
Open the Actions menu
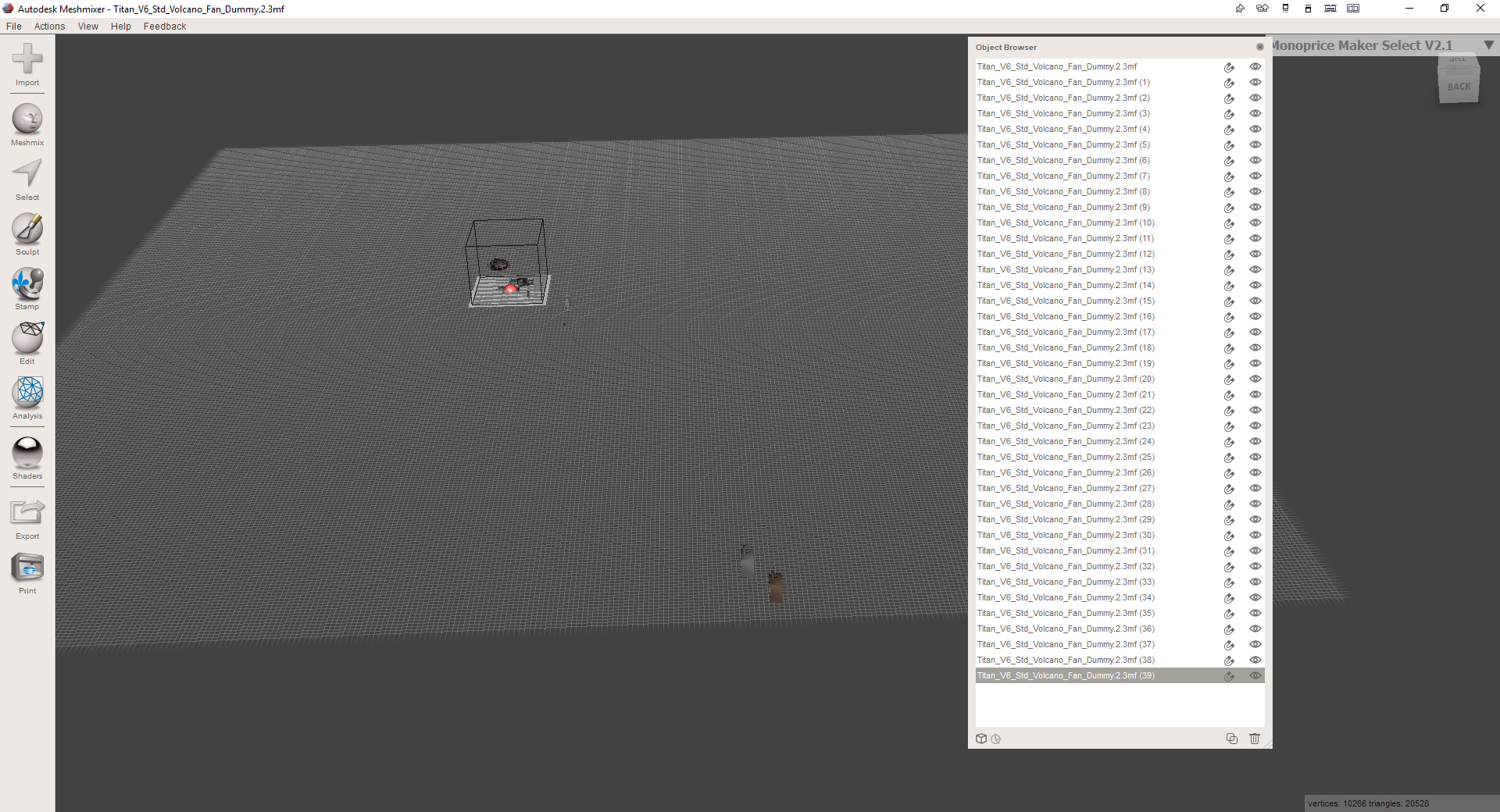(49, 26)
